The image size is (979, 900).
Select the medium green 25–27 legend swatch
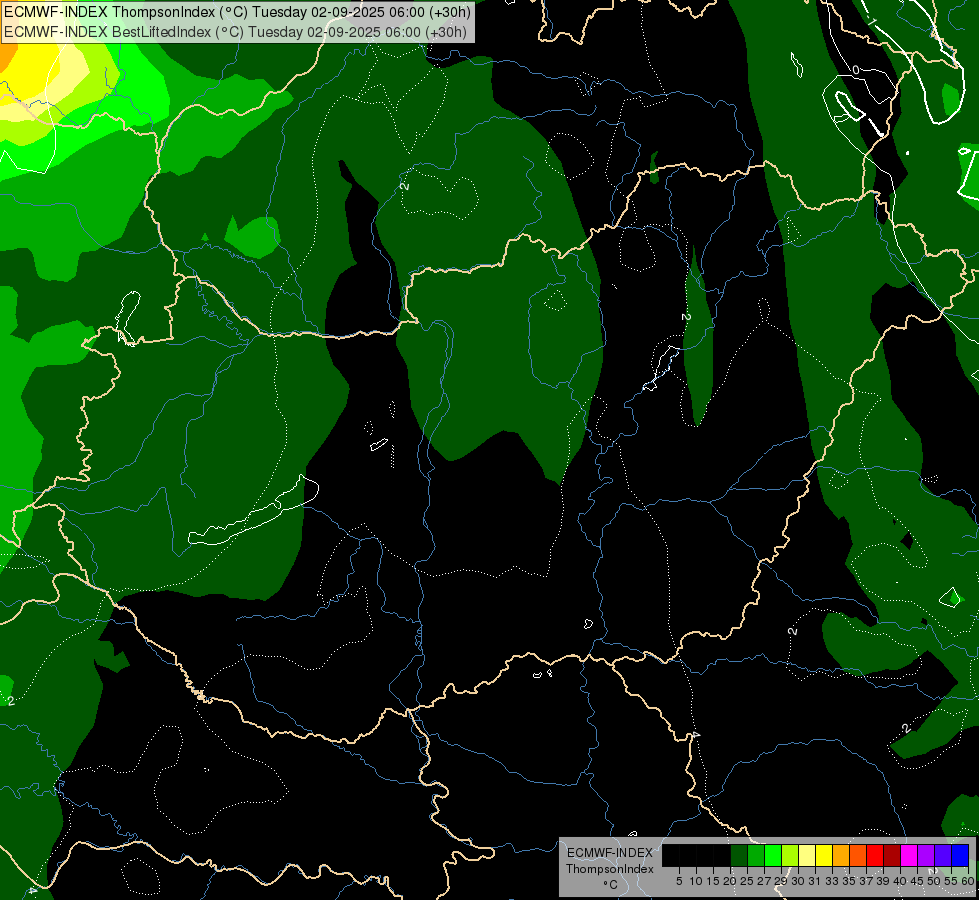coord(756,855)
